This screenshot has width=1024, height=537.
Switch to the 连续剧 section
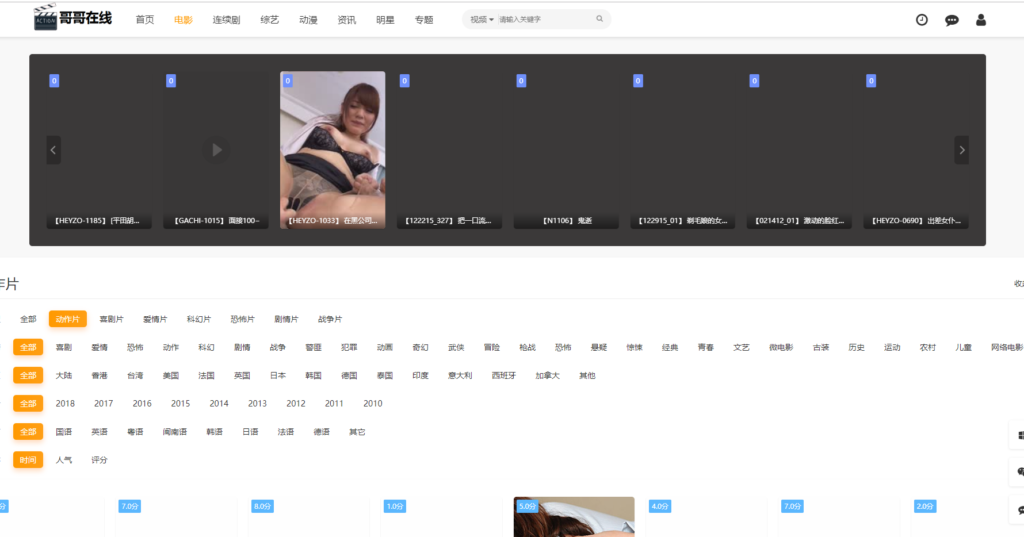[226, 19]
